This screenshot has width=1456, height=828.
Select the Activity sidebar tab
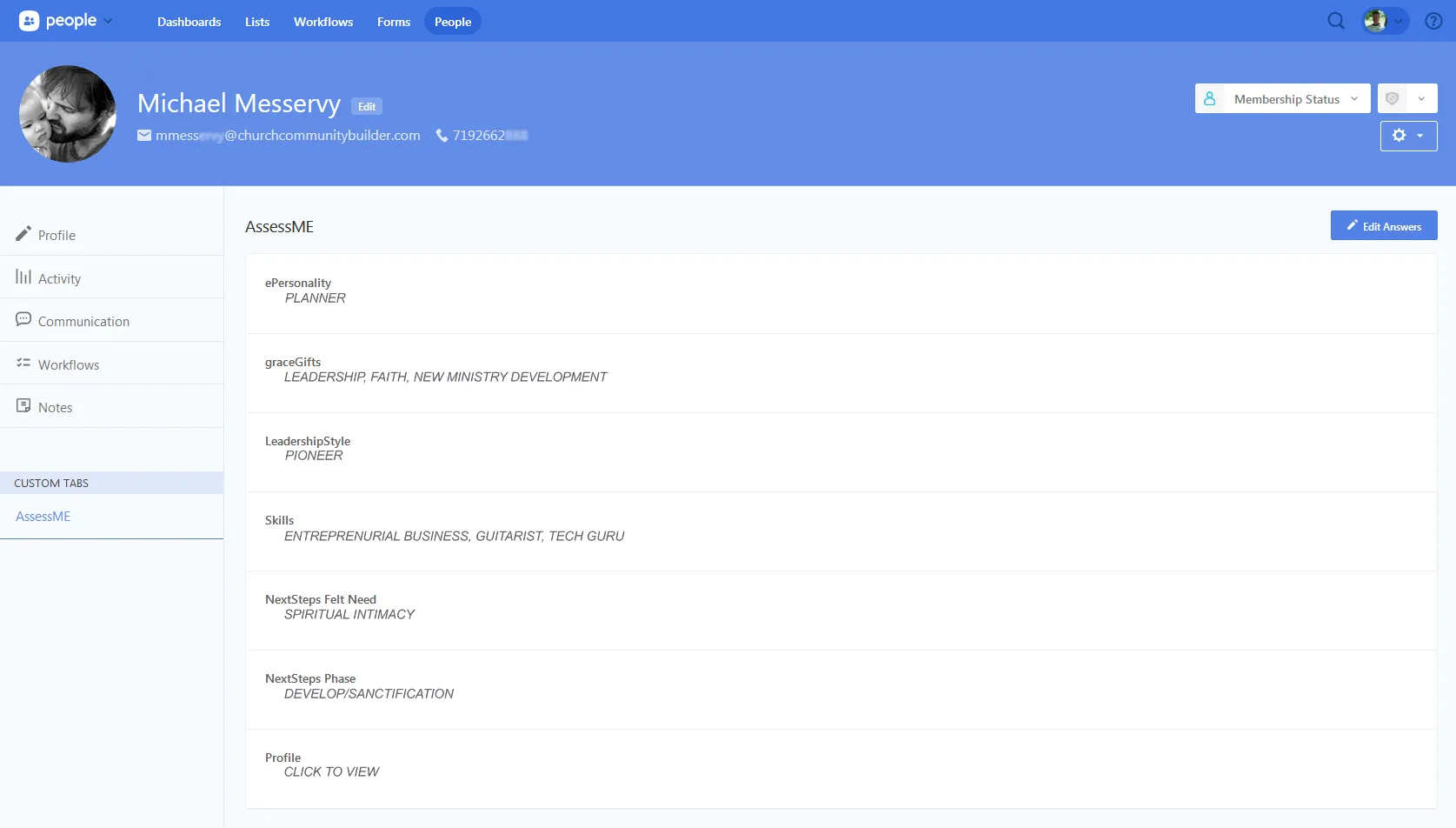coord(59,278)
